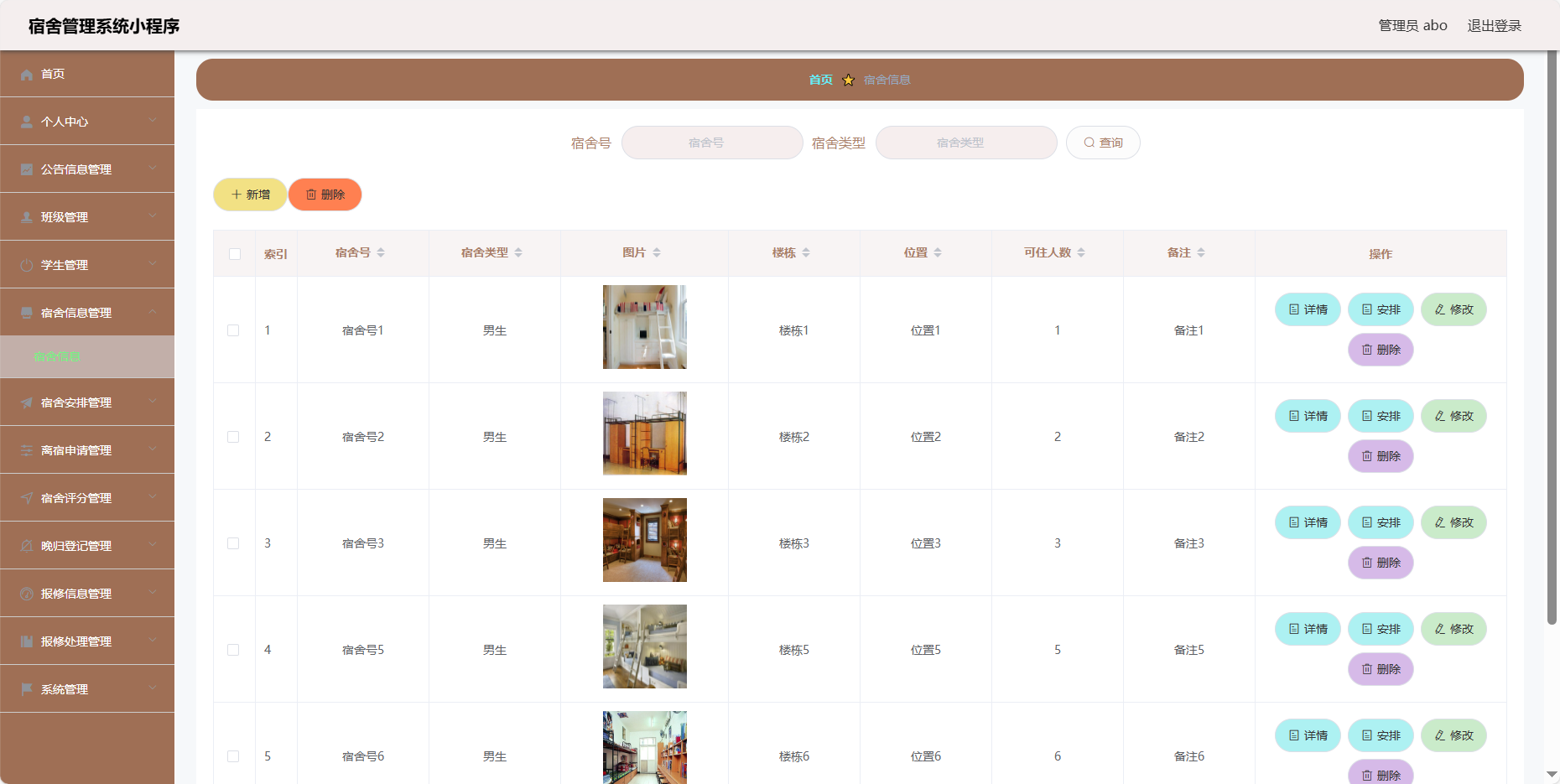The image size is (1560, 784).
Task: Open 报修信息管理 in the sidebar
Action: point(87,594)
